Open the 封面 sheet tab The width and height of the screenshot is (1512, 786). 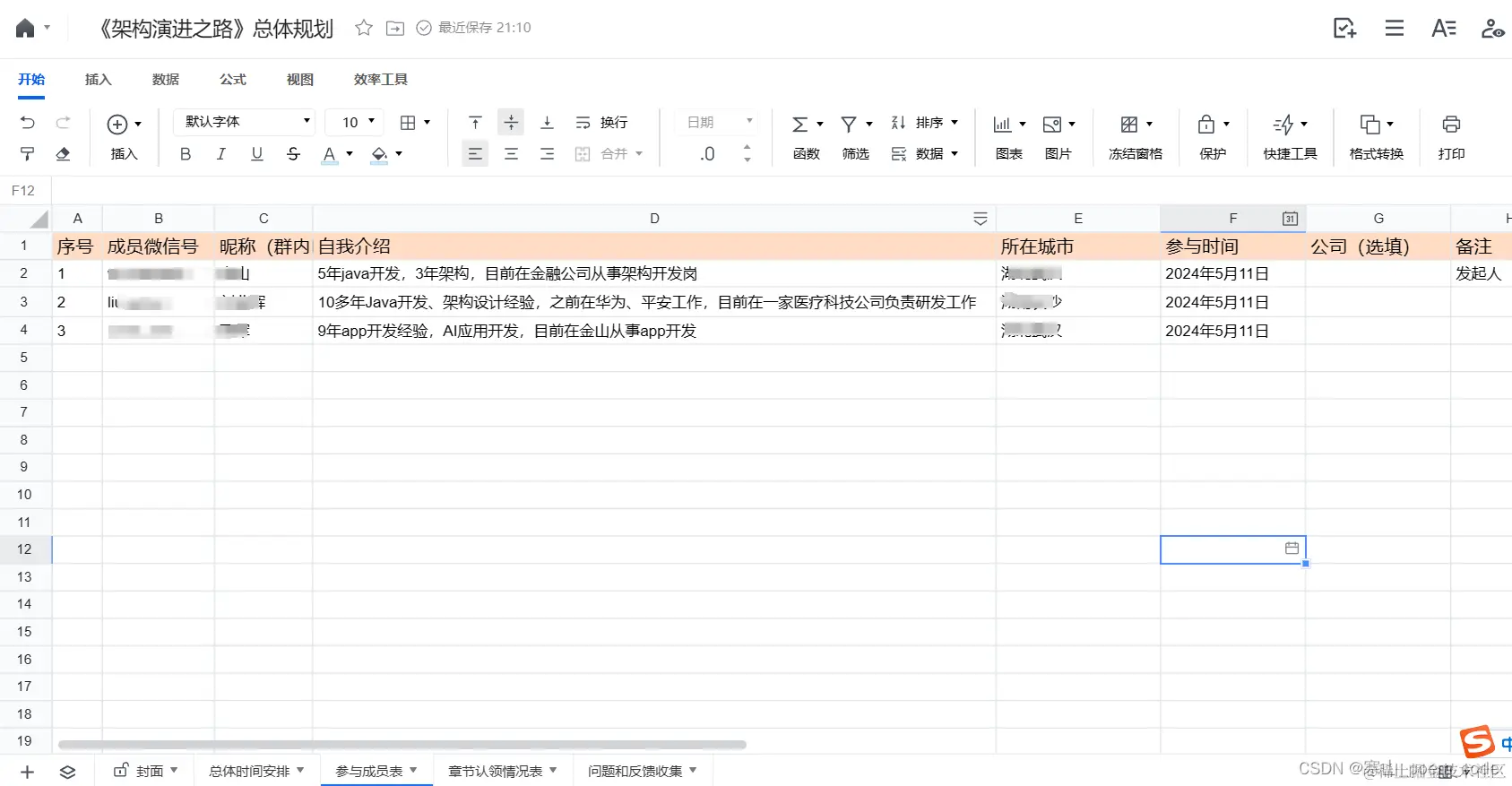(x=145, y=772)
